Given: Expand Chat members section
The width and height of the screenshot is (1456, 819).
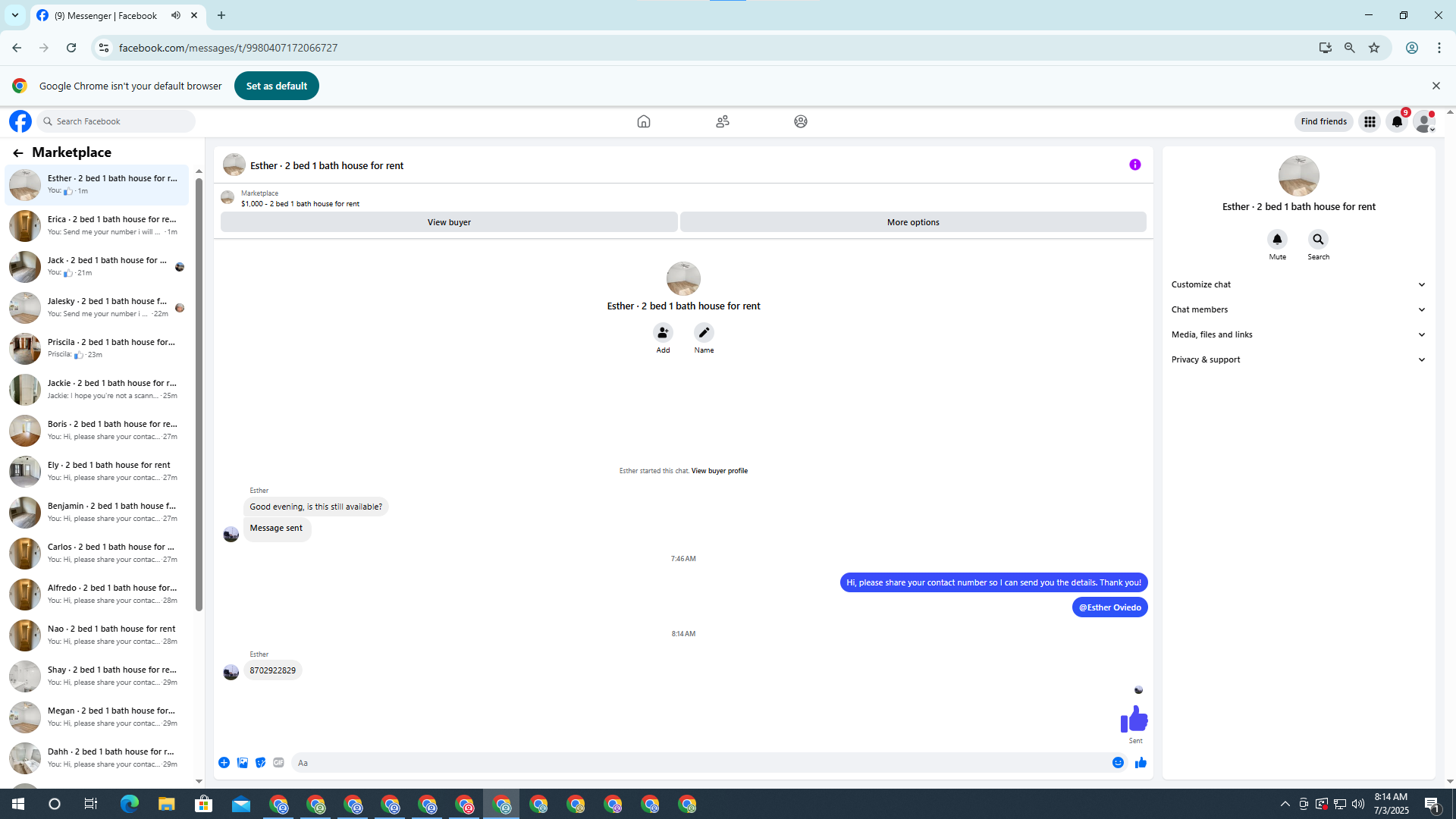Looking at the screenshot, I should [1298, 309].
